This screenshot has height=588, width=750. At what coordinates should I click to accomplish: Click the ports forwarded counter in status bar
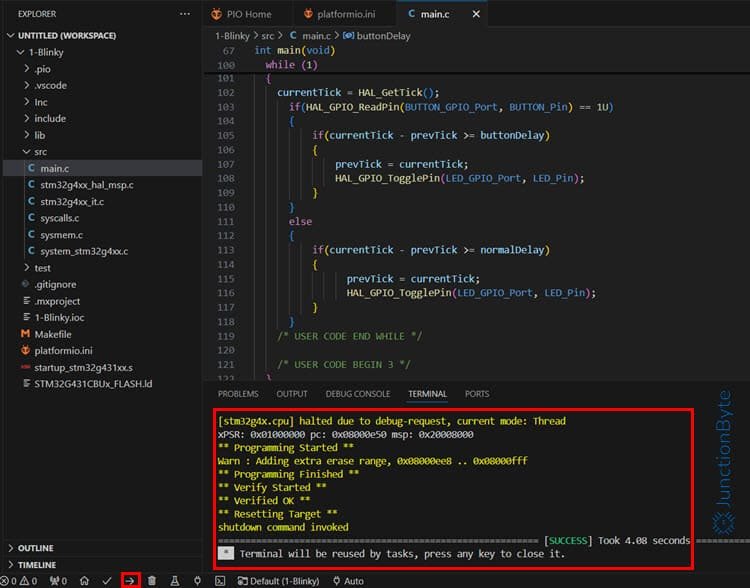point(58,581)
